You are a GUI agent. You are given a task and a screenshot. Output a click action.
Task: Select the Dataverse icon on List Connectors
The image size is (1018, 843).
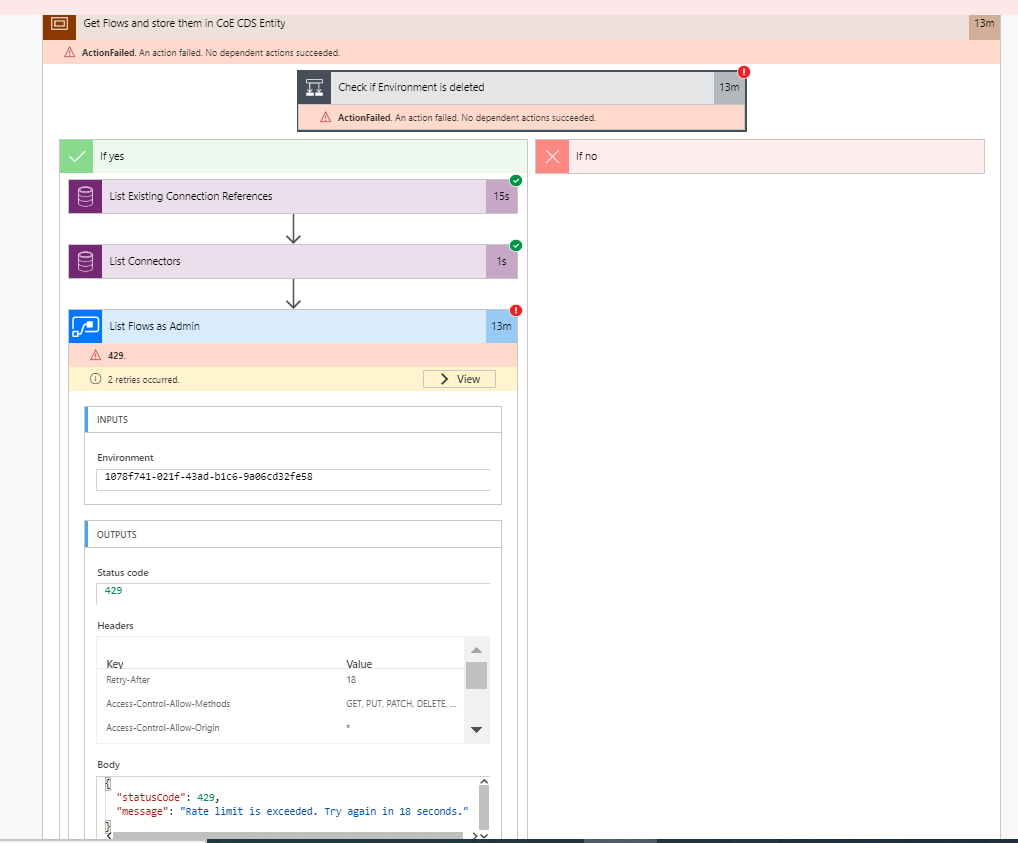click(85, 261)
